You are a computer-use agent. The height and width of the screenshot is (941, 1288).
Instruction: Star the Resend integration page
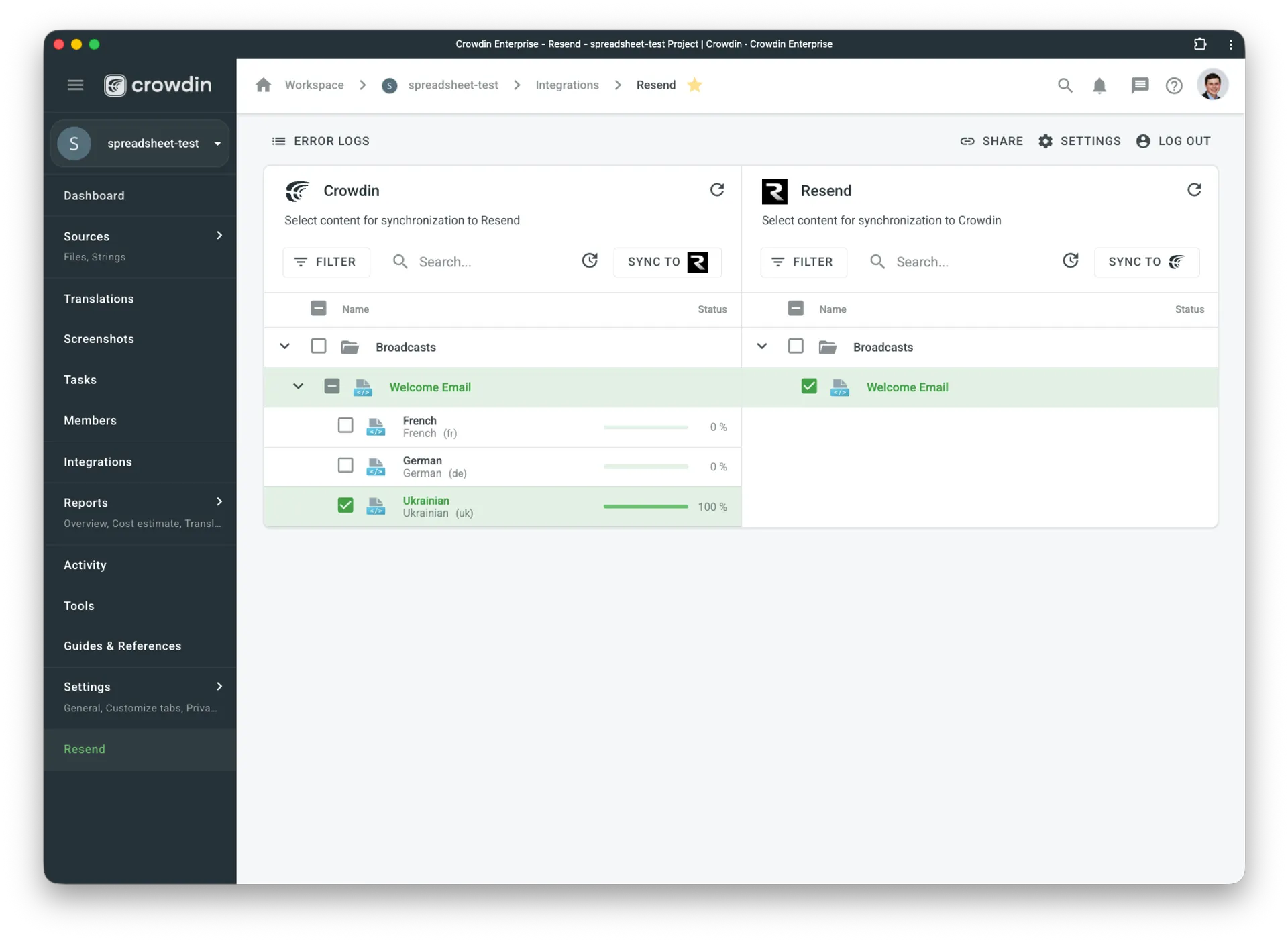point(695,85)
